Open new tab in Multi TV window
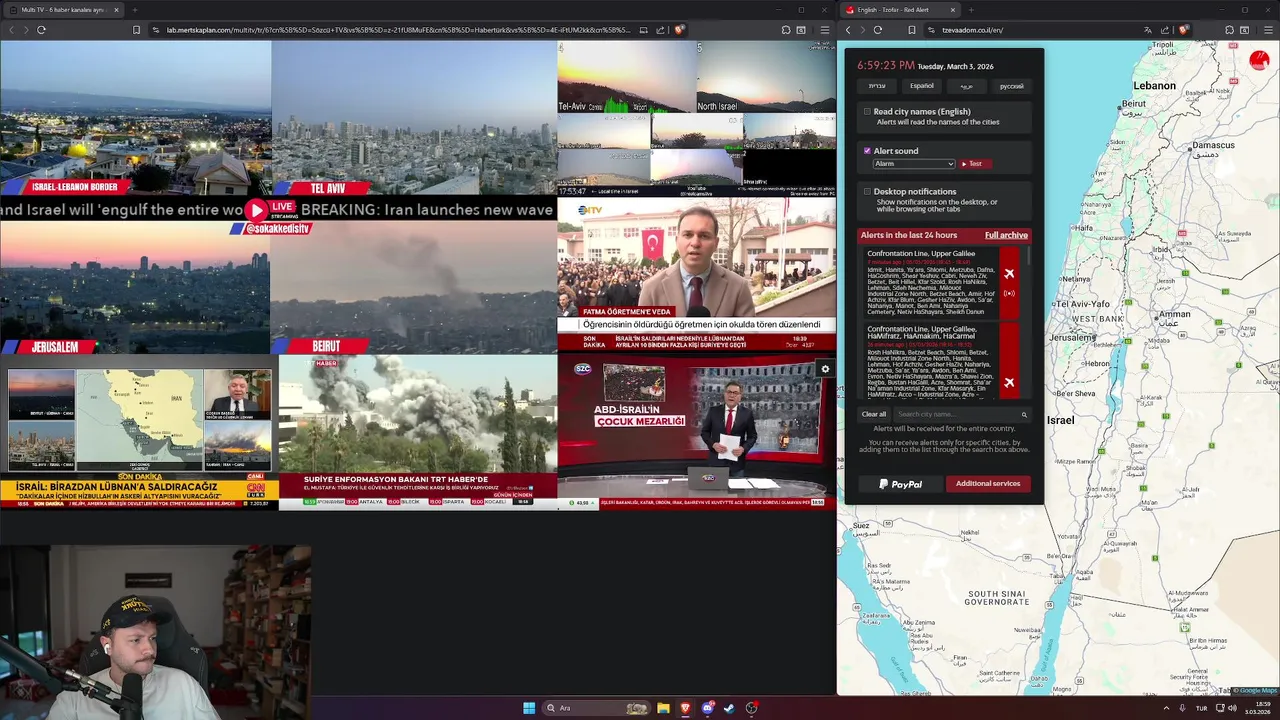1280x720 pixels. [135, 10]
